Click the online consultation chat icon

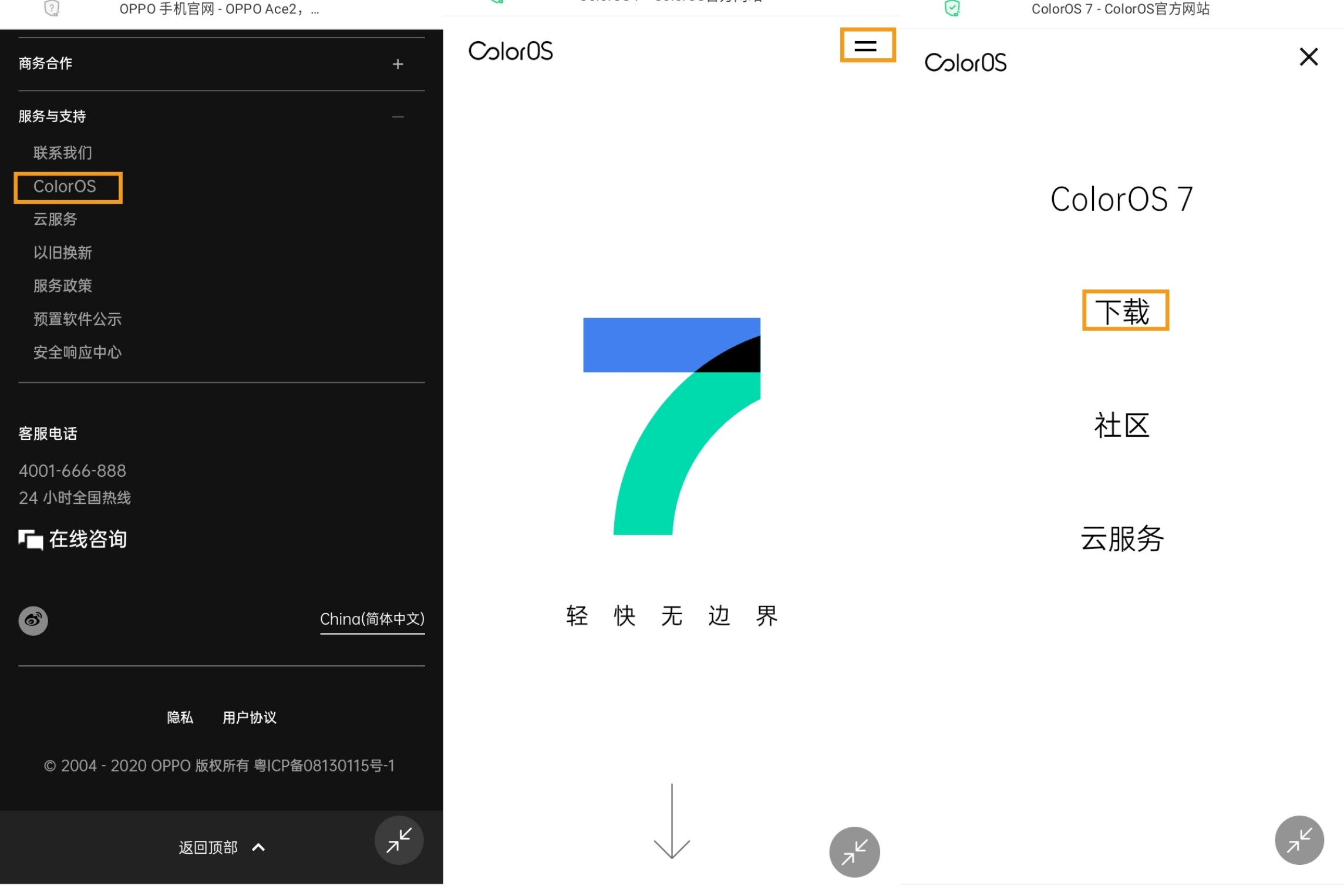pyautogui.click(x=31, y=539)
